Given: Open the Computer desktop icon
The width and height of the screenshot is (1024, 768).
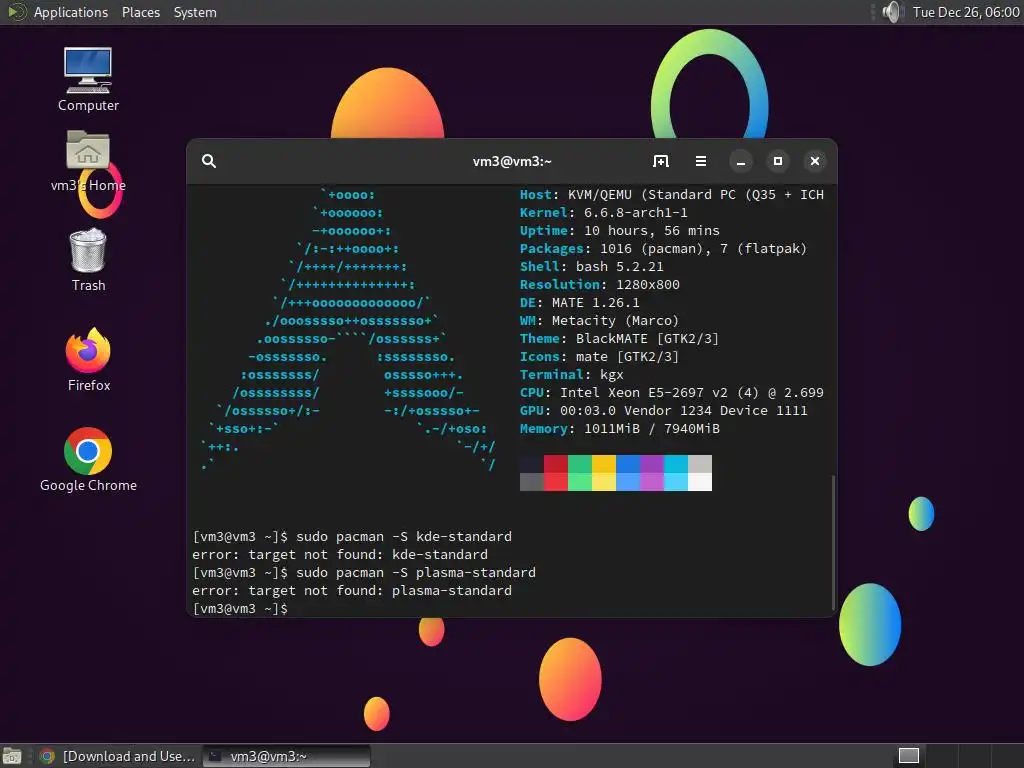Looking at the screenshot, I should (88, 80).
